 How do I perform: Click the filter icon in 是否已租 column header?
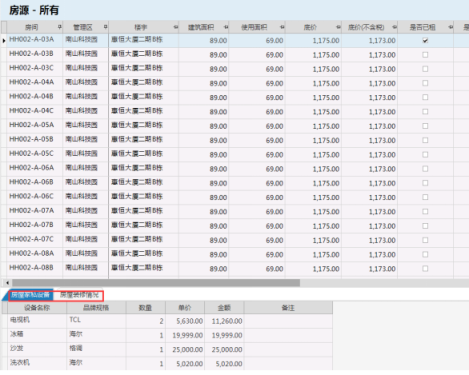[x=450, y=27]
